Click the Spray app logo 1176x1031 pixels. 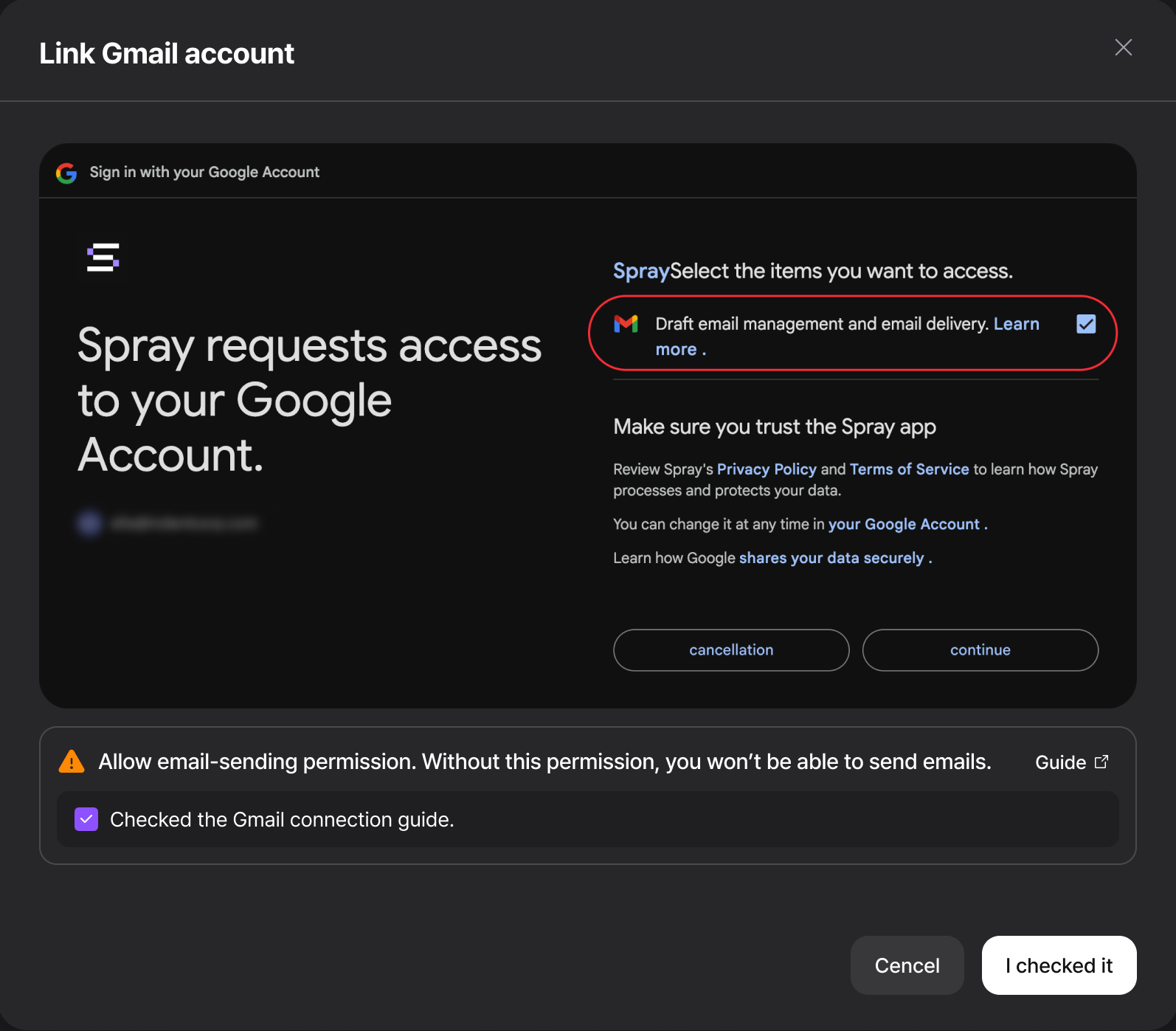pos(103,258)
